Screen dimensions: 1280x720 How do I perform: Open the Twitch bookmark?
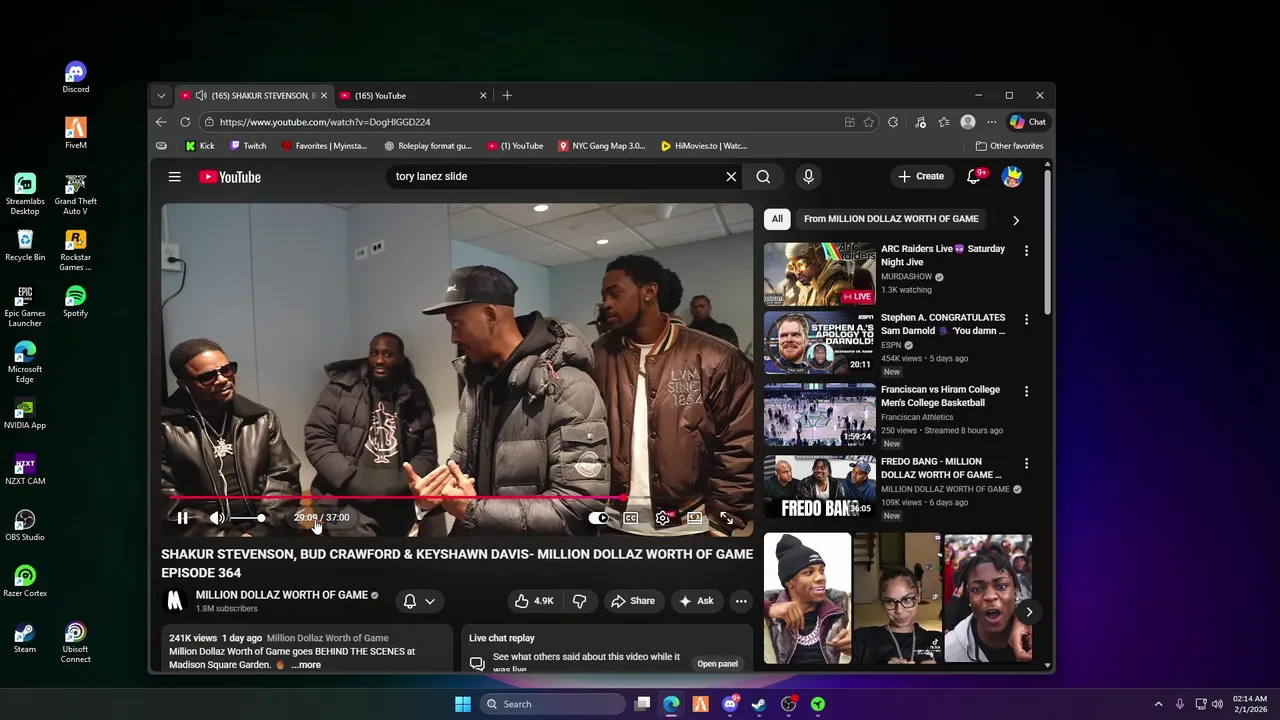[x=248, y=146]
